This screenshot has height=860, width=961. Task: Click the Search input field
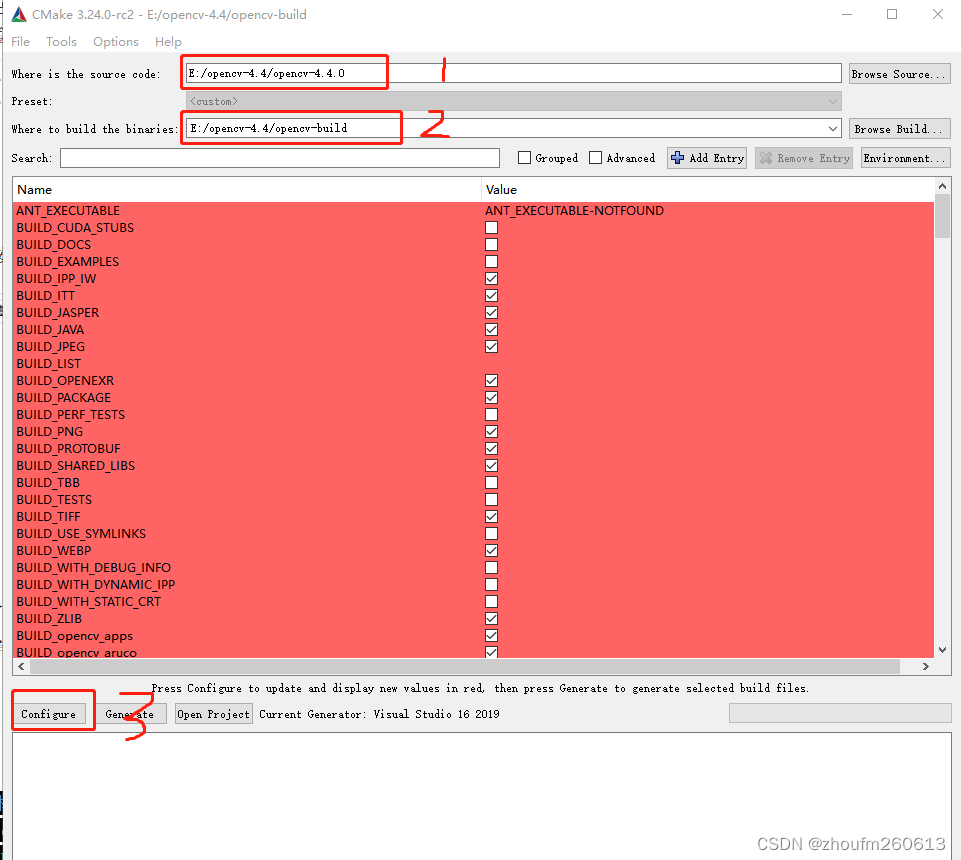coord(280,158)
